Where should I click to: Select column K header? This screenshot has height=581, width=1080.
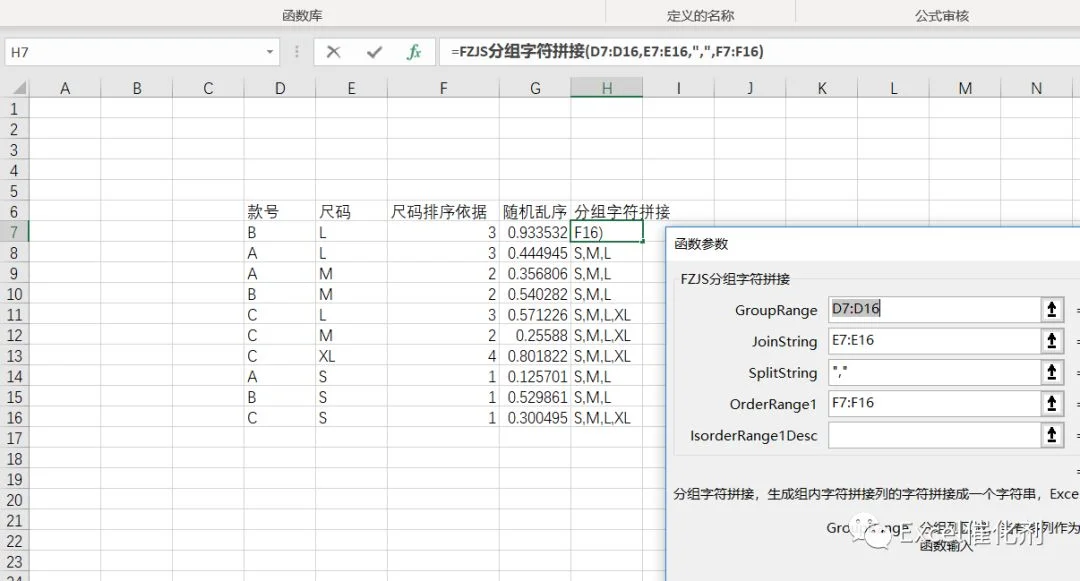point(822,88)
